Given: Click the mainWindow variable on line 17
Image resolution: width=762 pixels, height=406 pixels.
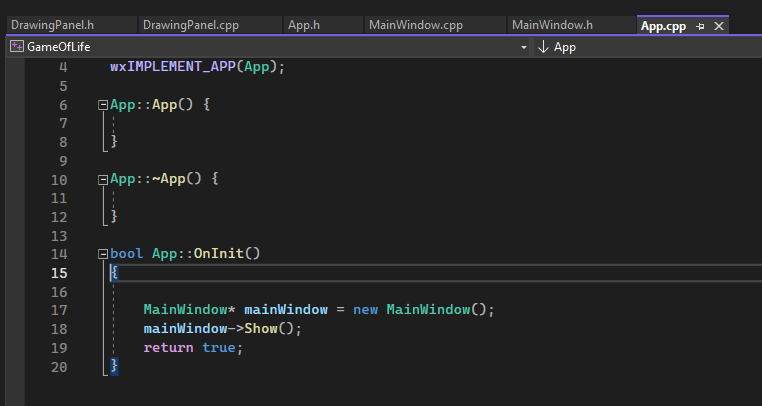Looking at the screenshot, I should tap(286, 310).
